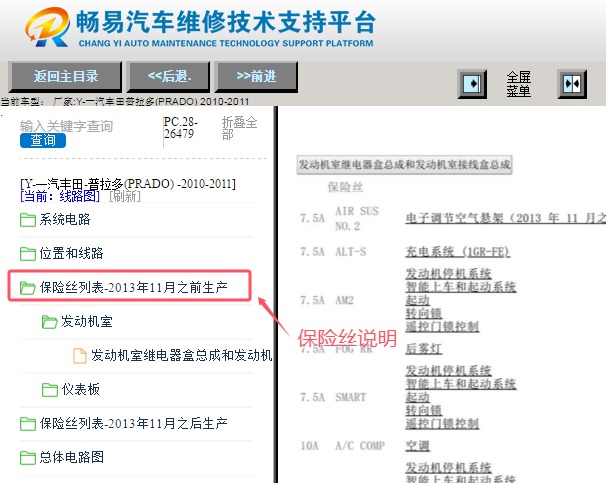Click the 当前车型 status line

[x=125, y=101]
